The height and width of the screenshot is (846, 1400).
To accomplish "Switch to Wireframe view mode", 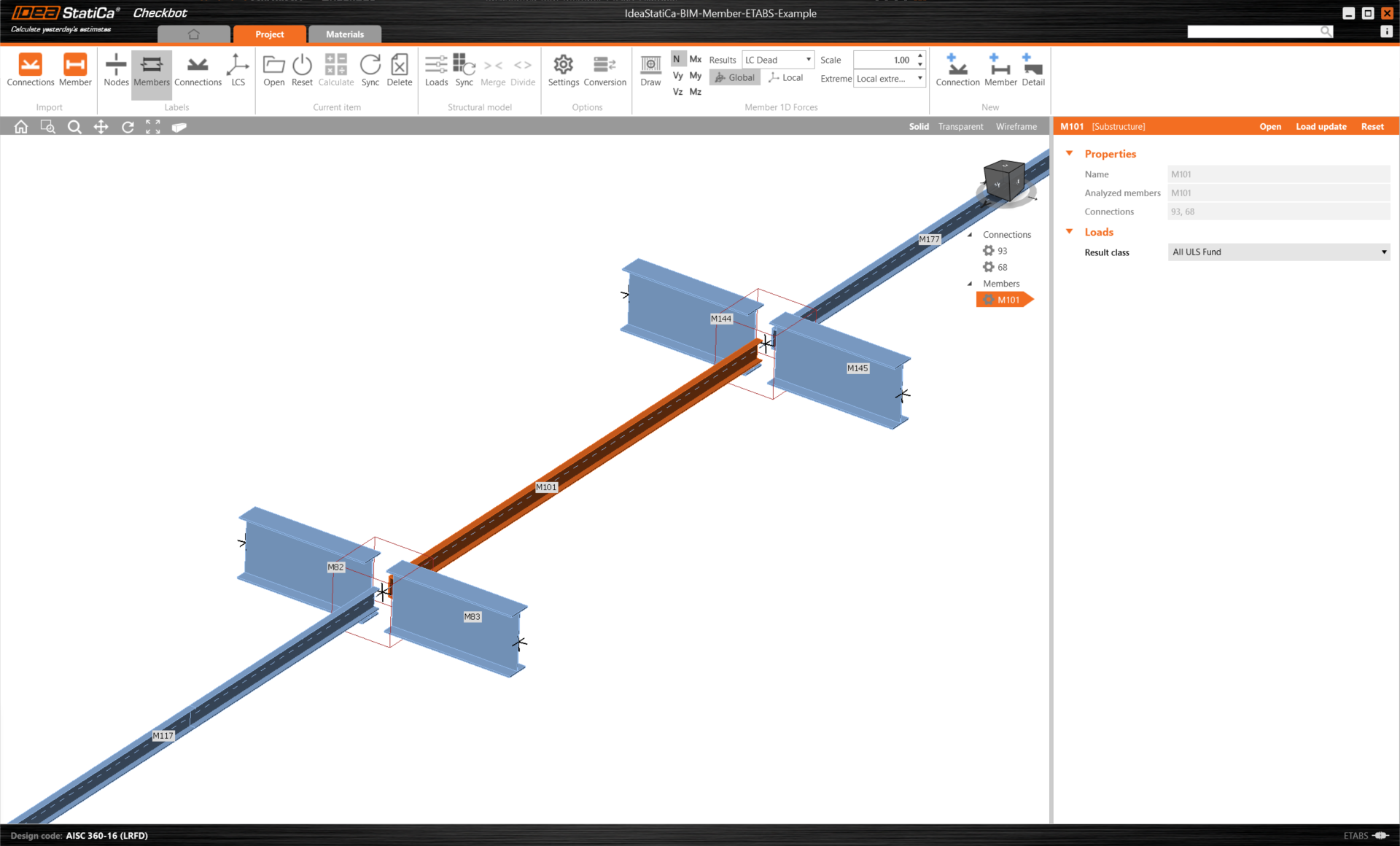I will point(1016,127).
